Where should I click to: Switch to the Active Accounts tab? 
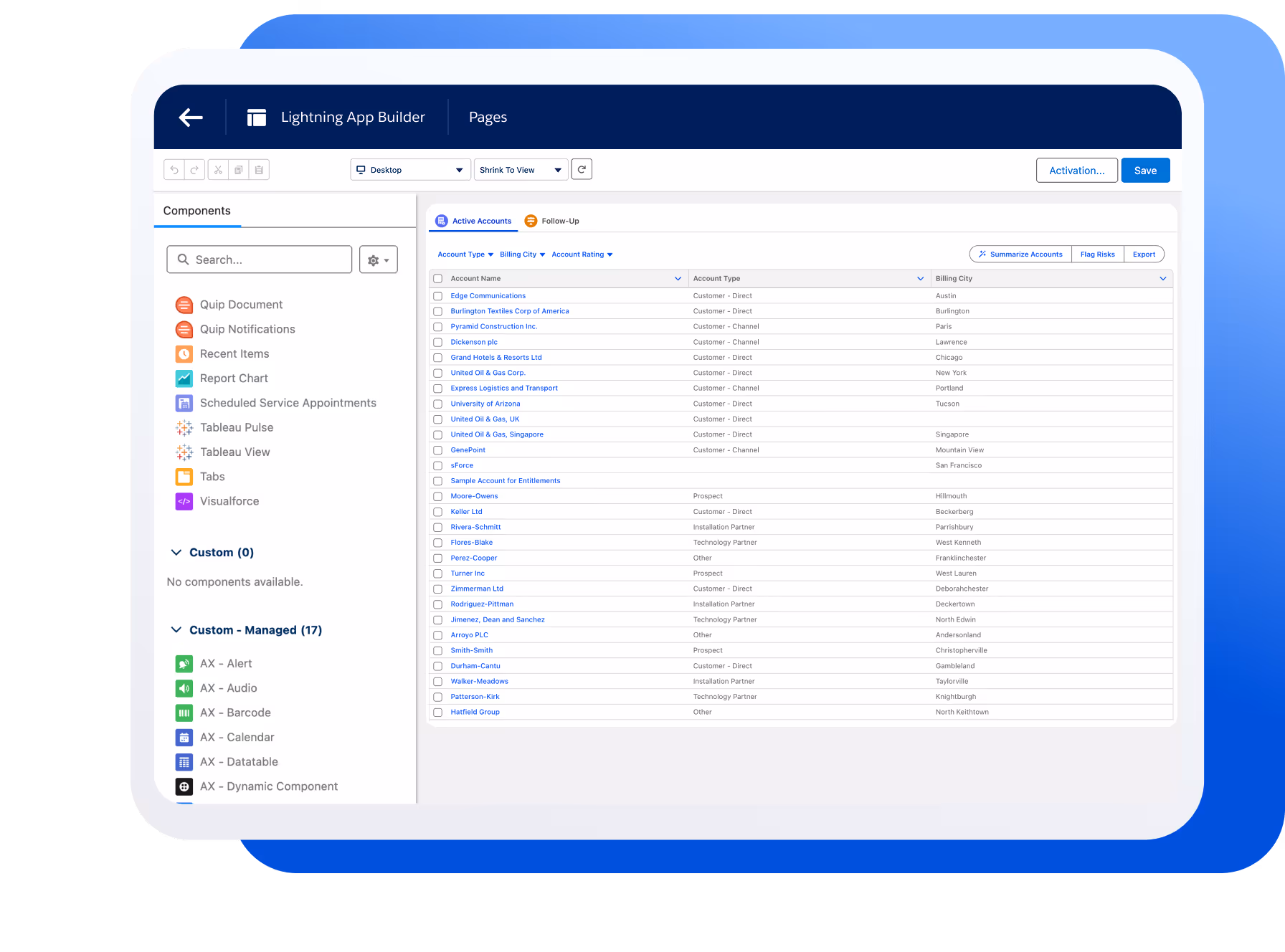[x=474, y=221]
